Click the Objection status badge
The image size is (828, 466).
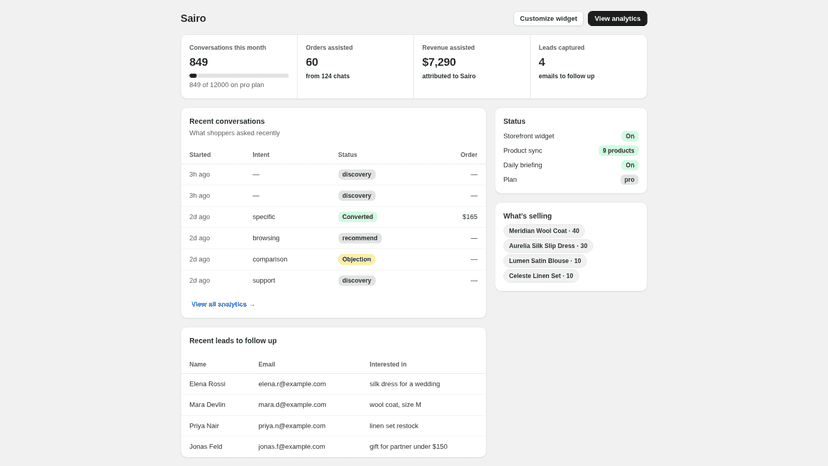[356, 259]
